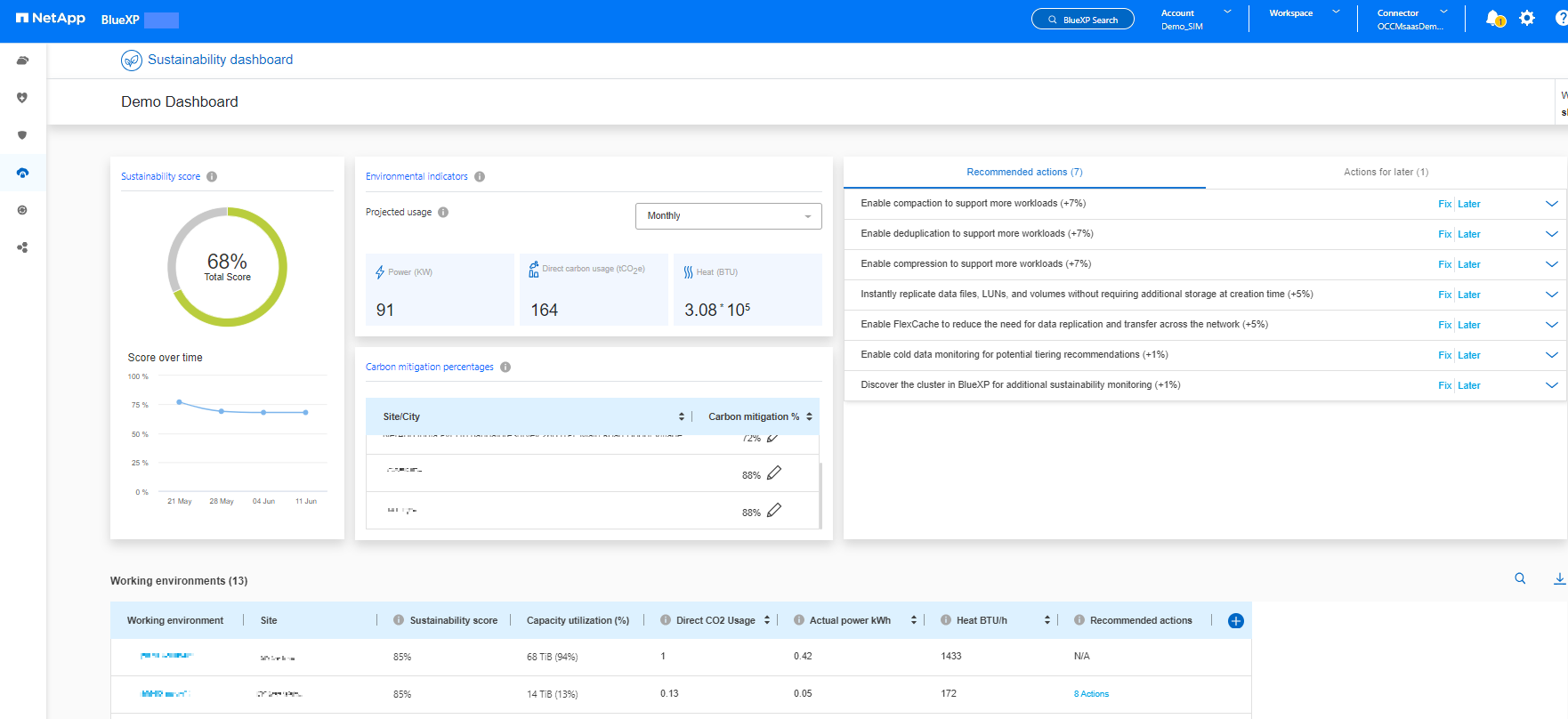The width and height of the screenshot is (1568, 719).
Task: Open the Monthly projected usage dropdown
Action: coord(728,216)
